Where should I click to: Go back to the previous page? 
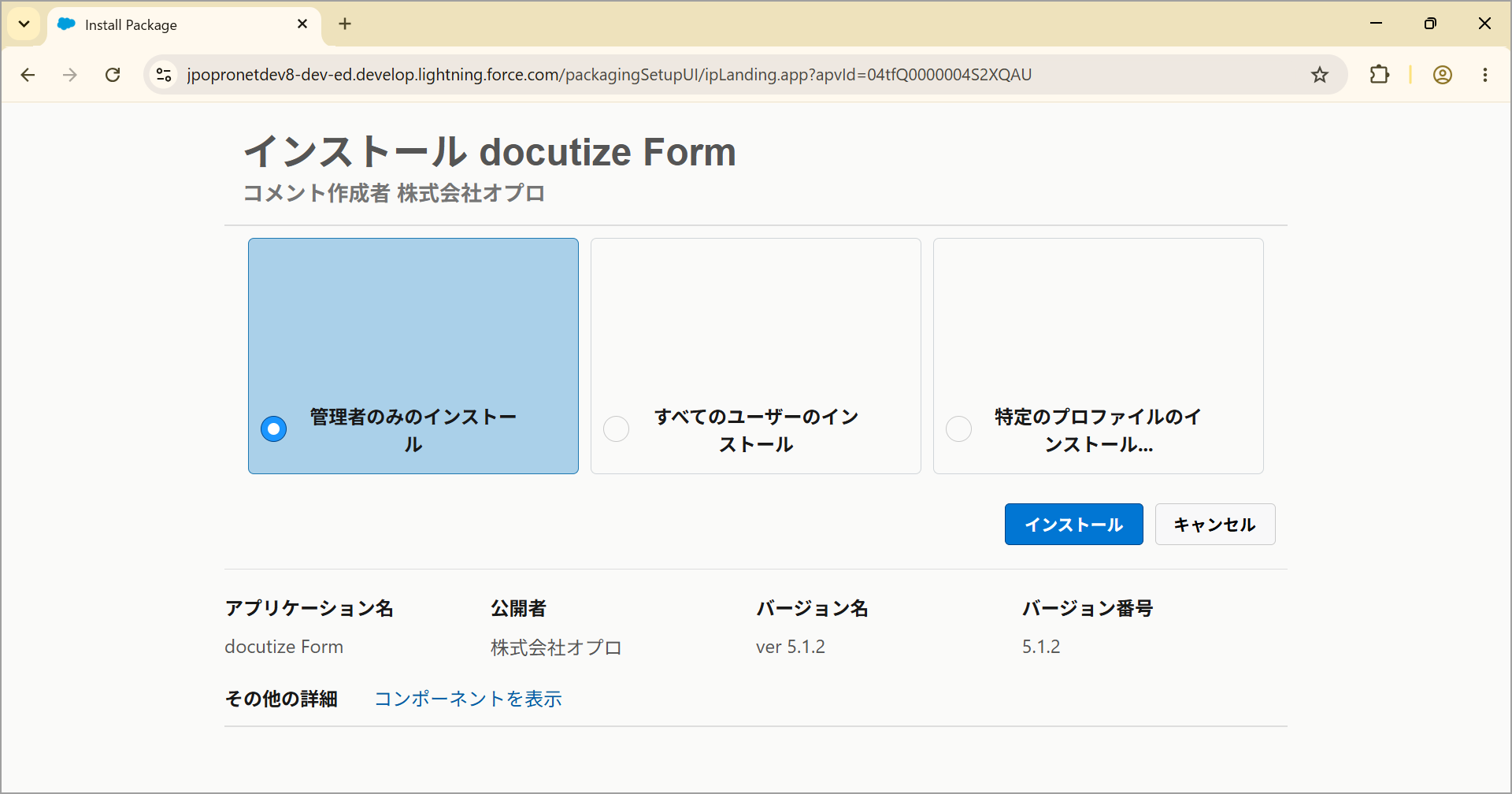coord(28,75)
